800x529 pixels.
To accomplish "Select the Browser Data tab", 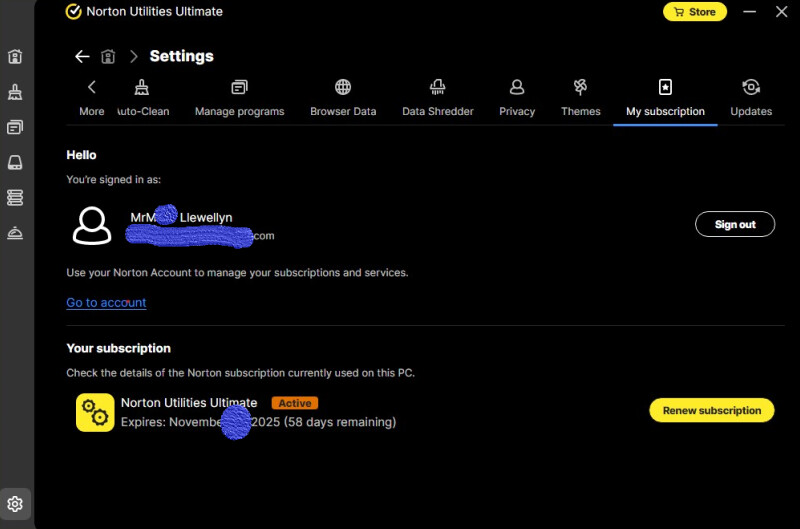I will pos(343,98).
